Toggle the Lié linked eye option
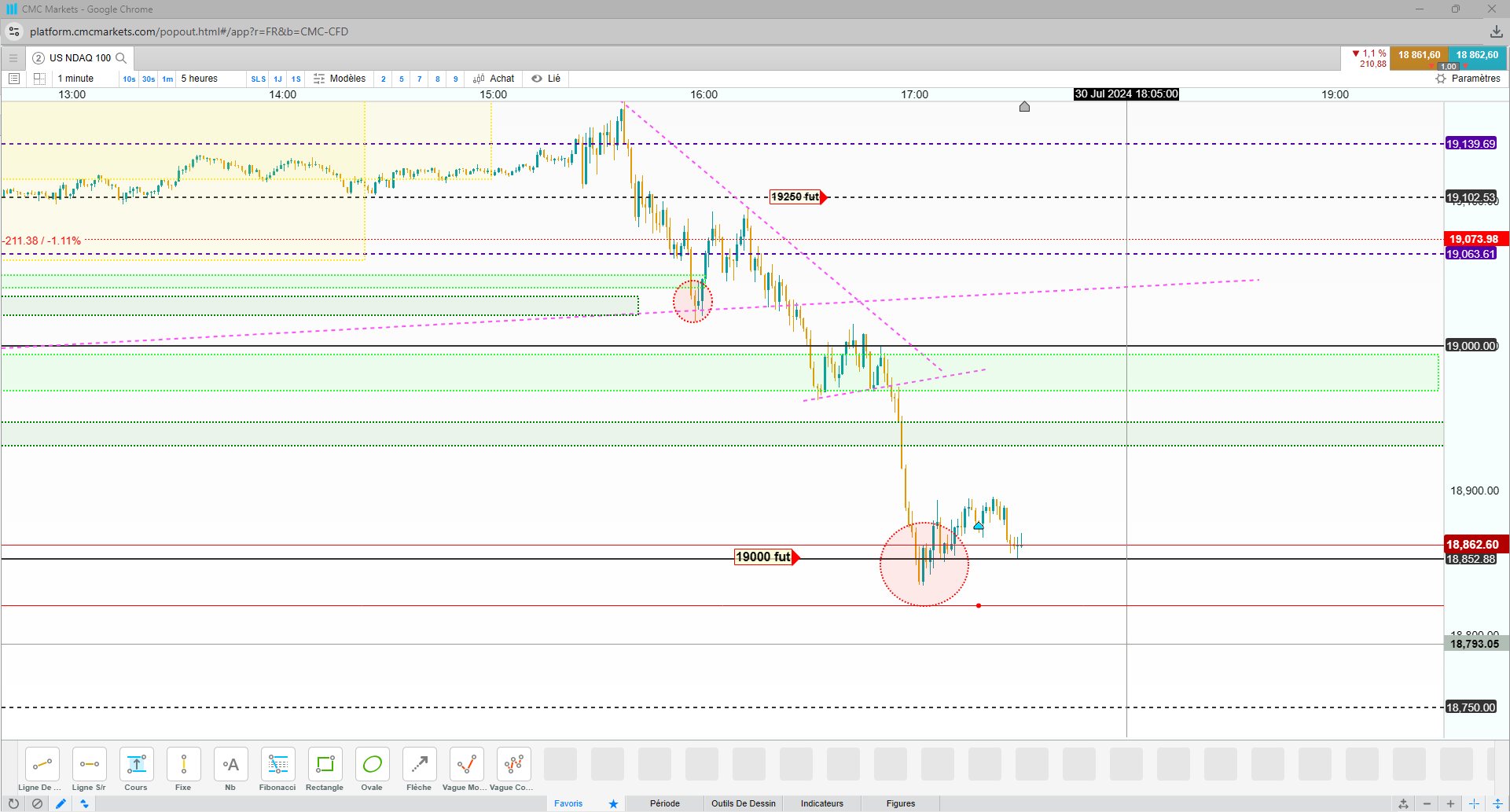1510x812 pixels. [x=546, y=79]
